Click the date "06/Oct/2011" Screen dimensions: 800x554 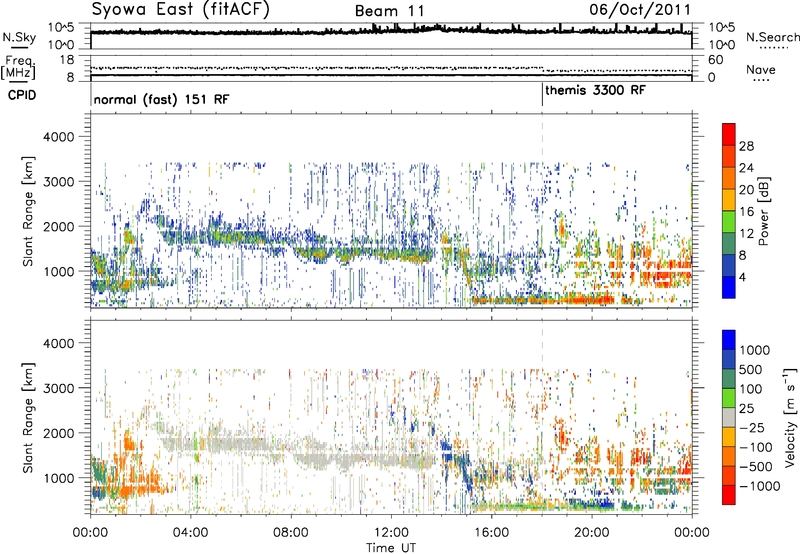(640, 10)
